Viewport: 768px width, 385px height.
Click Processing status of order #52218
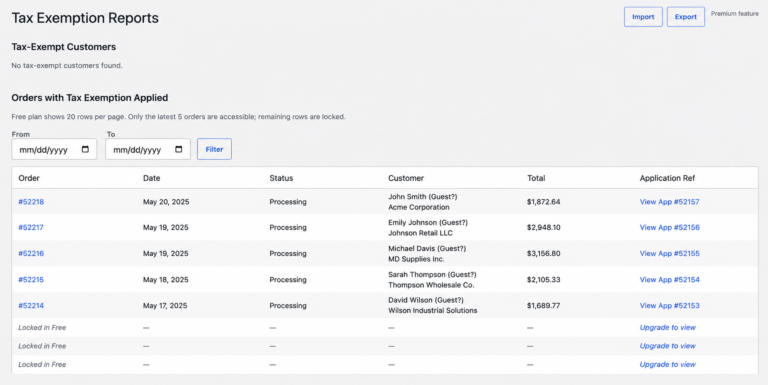(x=288, y=202)
